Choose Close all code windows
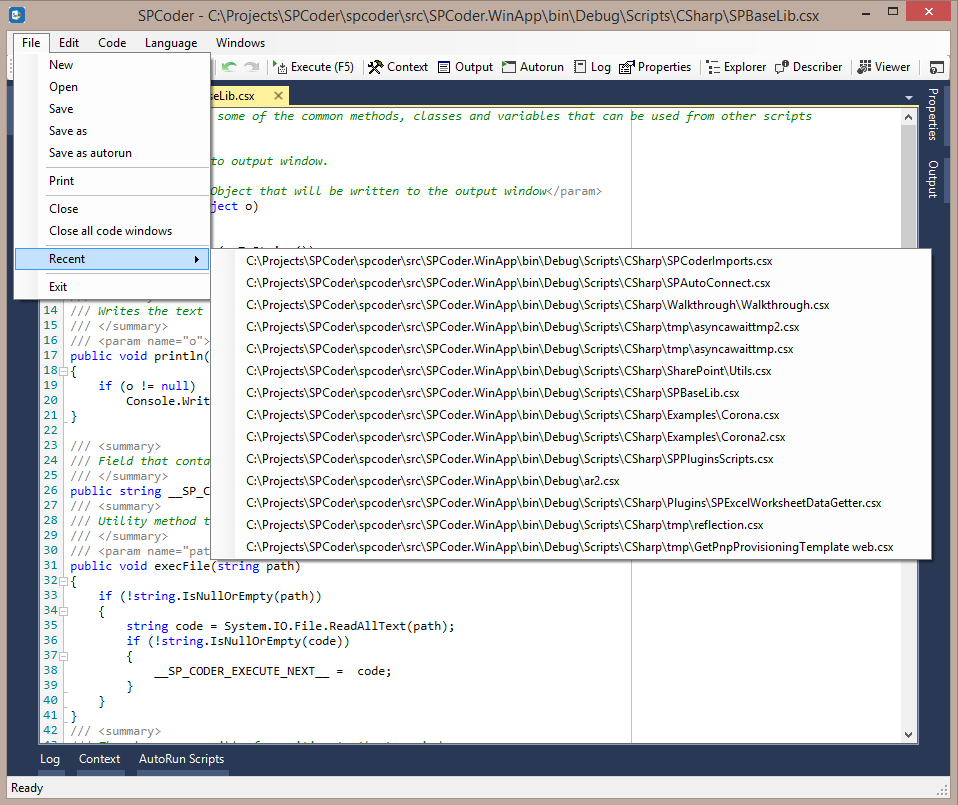The image size is (958, 805). 112,231
